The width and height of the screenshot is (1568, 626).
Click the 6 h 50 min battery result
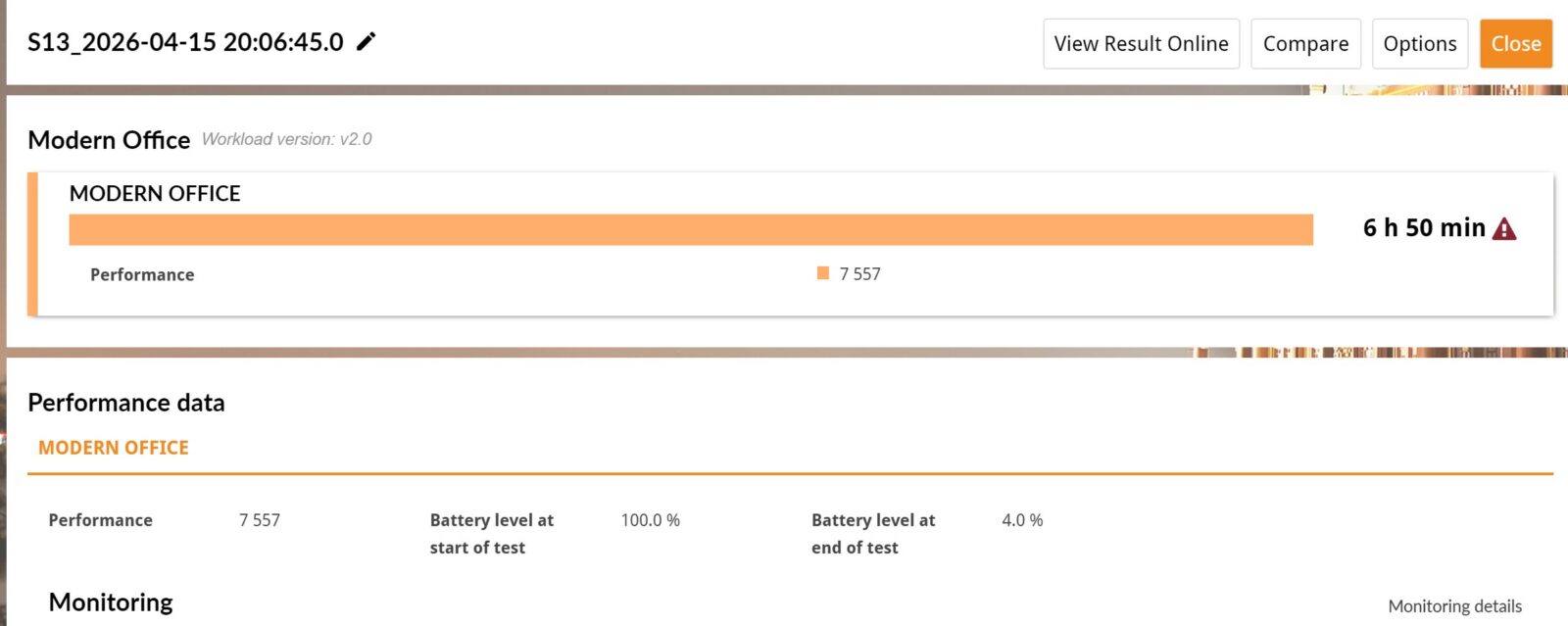coord(1423,228)
